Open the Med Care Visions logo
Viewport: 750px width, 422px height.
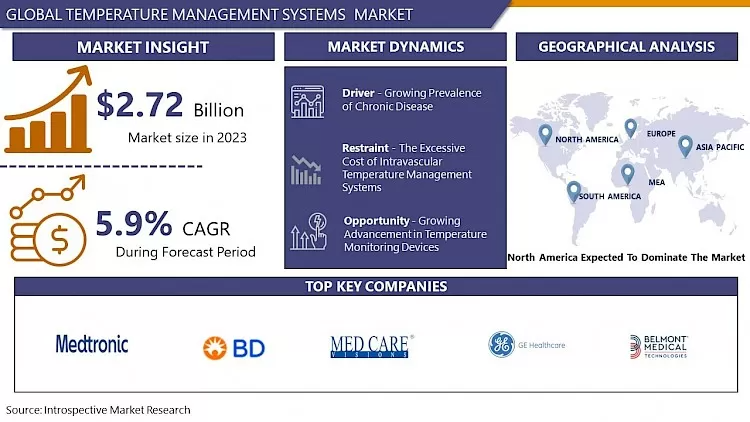click(372, 346)
